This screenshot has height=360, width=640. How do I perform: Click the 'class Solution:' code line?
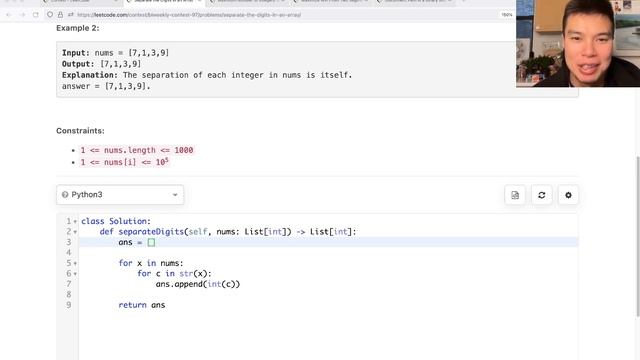click(116, 221)
